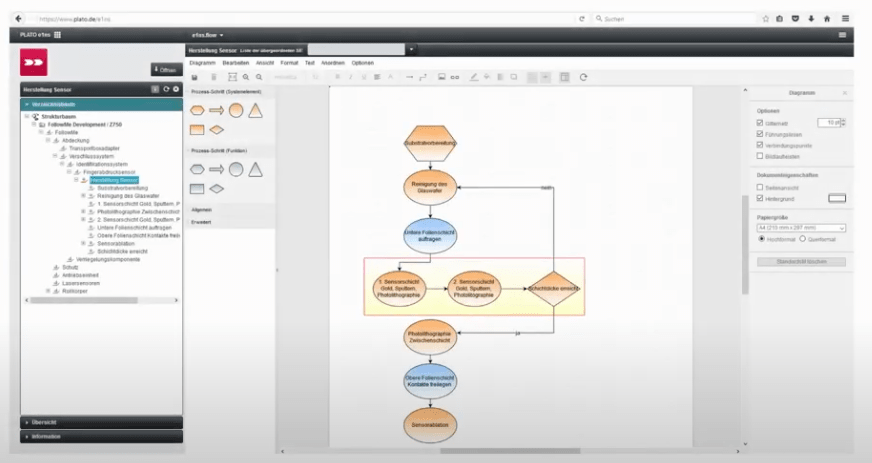
Task: Enable the Bildlaufleisten checkbox
Action: tap(760, 156)
